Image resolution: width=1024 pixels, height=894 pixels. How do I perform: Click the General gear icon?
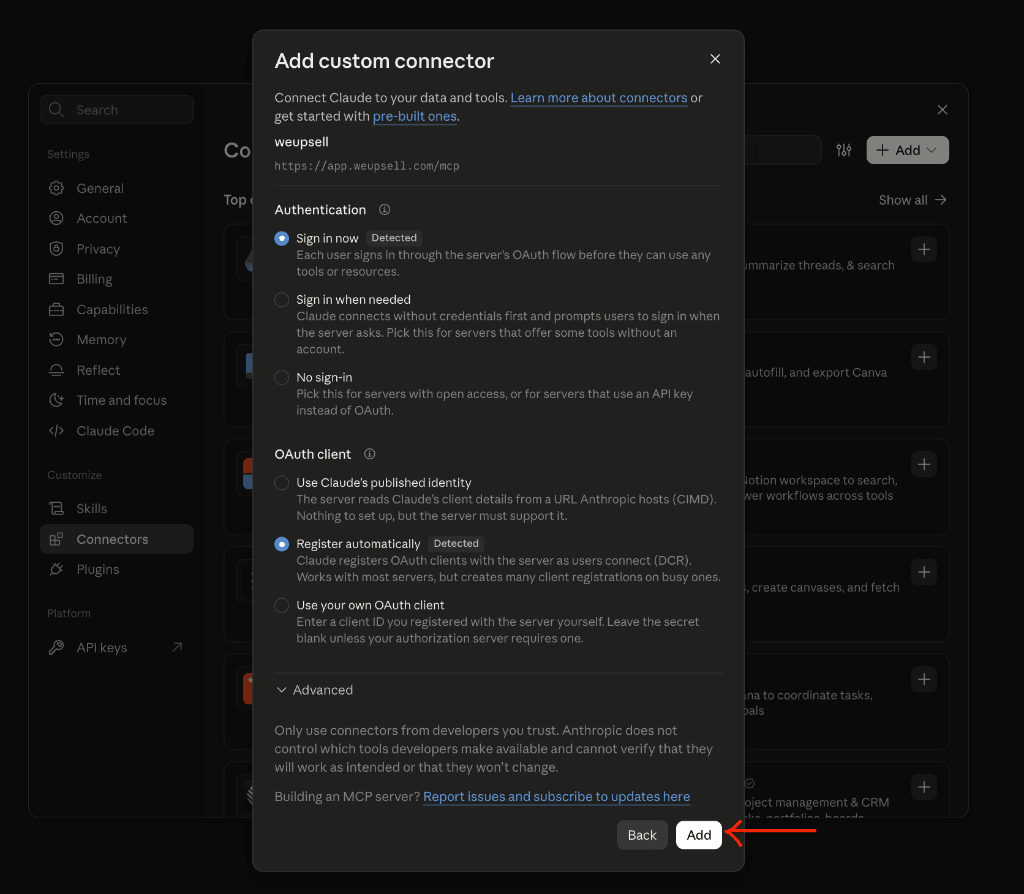click(56, 189)
